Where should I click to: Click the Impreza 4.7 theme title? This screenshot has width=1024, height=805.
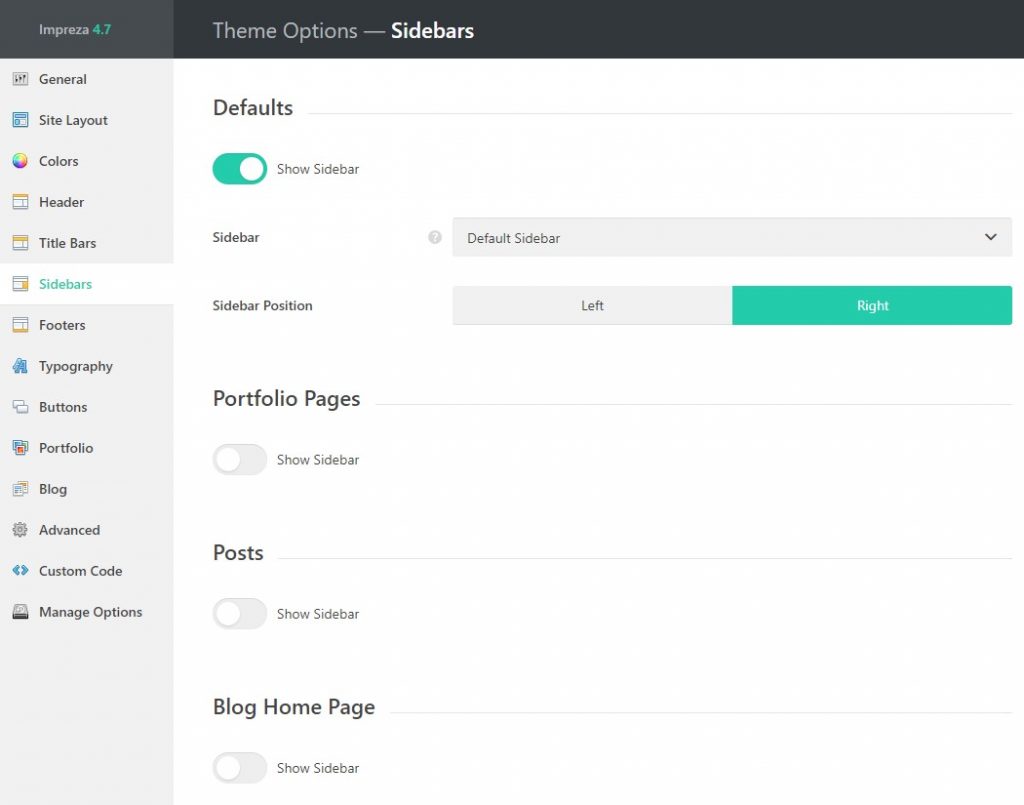[75, 29]
